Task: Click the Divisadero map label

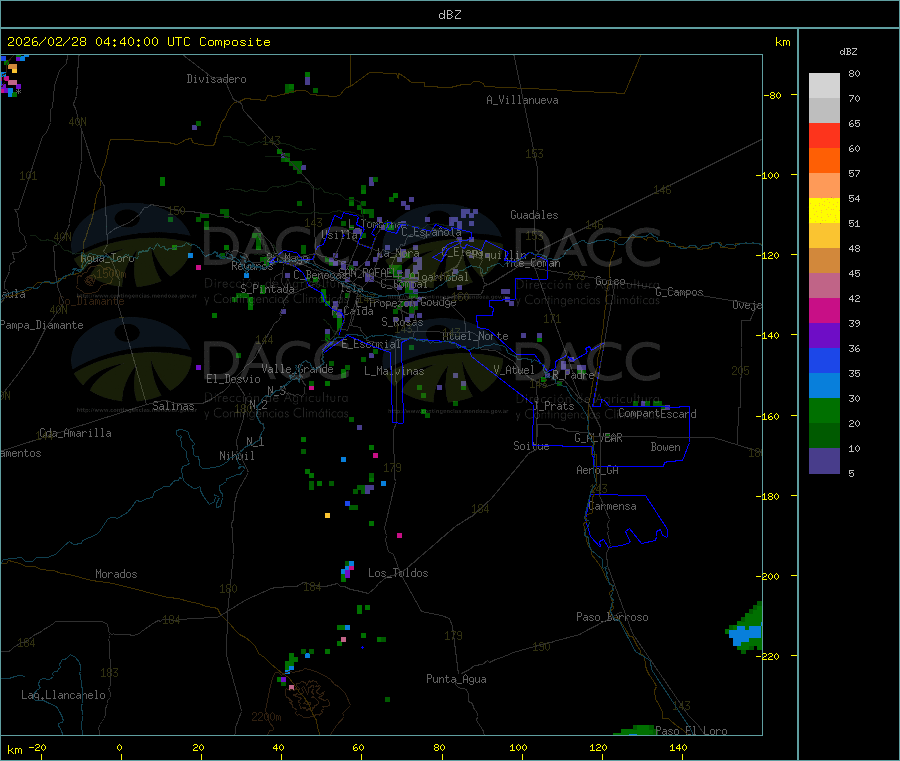Action: [x=216, y=79]
